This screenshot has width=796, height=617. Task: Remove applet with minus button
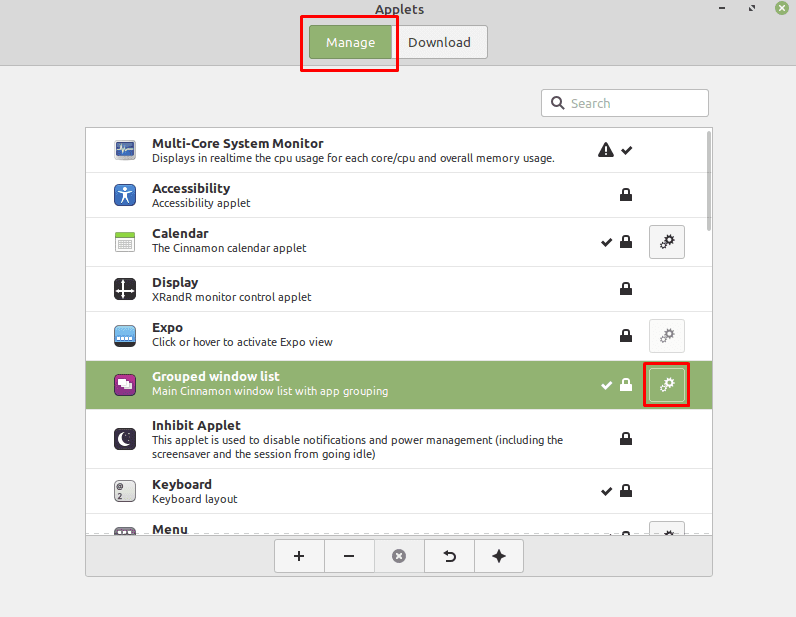tap(349, 556)
